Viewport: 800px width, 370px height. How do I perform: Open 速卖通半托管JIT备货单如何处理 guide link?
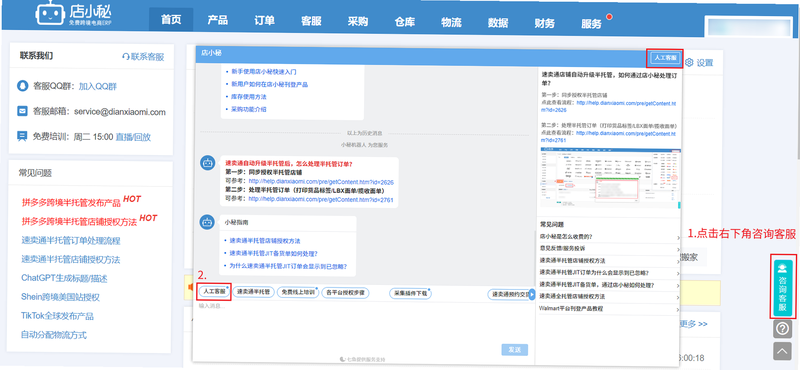coord(273,253)
